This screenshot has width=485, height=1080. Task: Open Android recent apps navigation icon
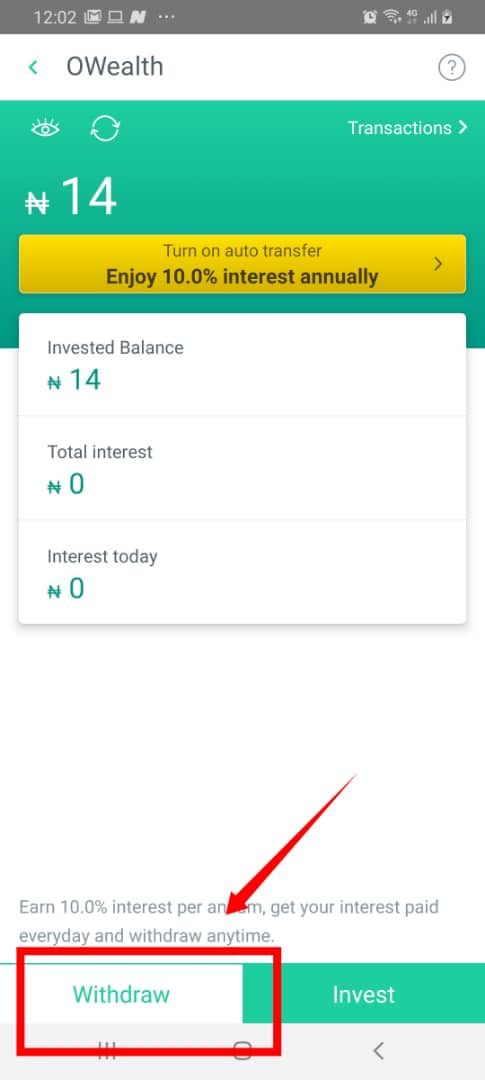pyautogui.click(x=107, y=1050)
